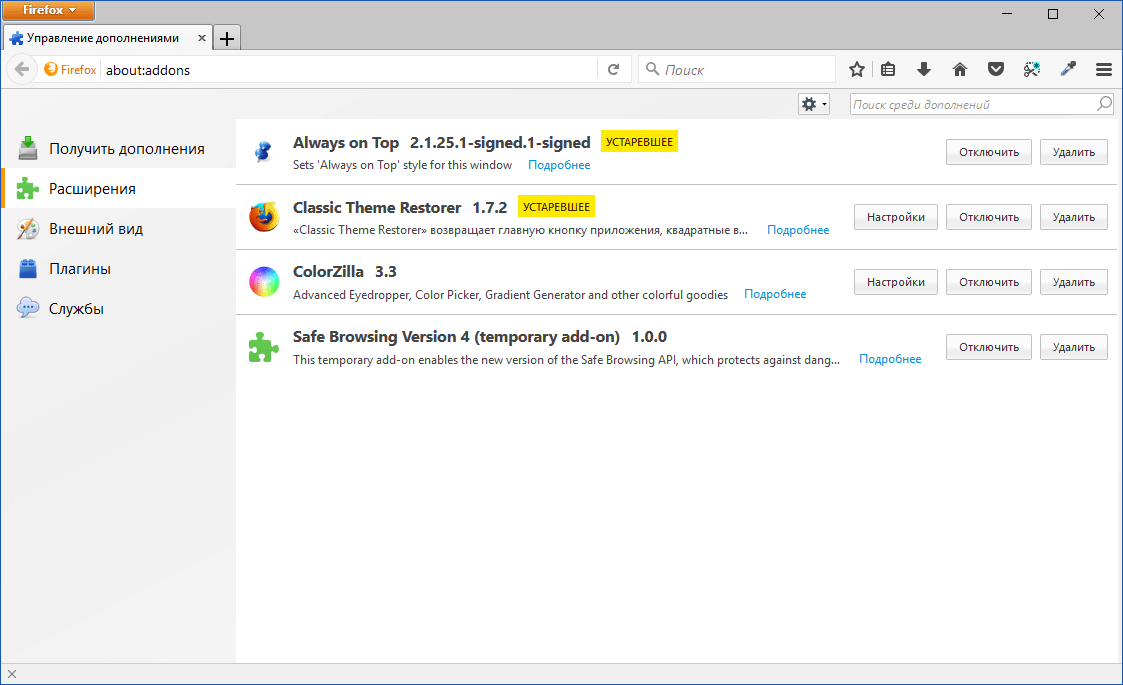The image size is (1123, 685).
Task: Disable ColorZilla with Отключить
Action: click(988, 282)
